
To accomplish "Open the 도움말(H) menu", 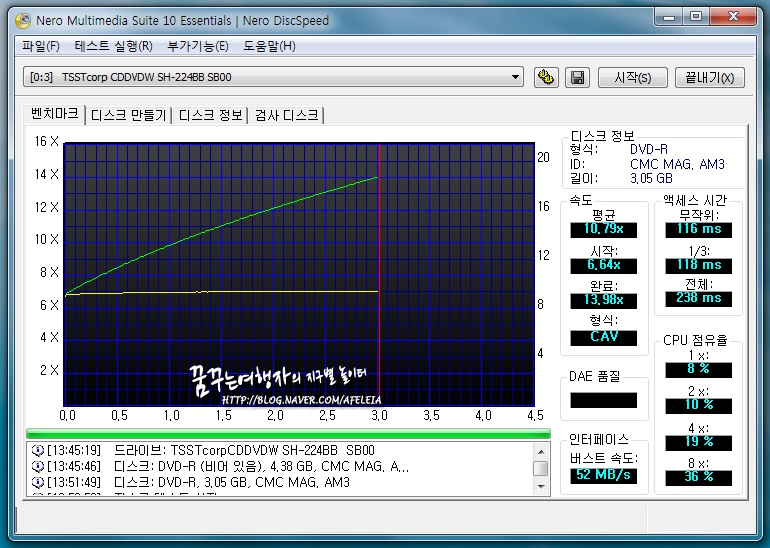I will click(269, 46).
